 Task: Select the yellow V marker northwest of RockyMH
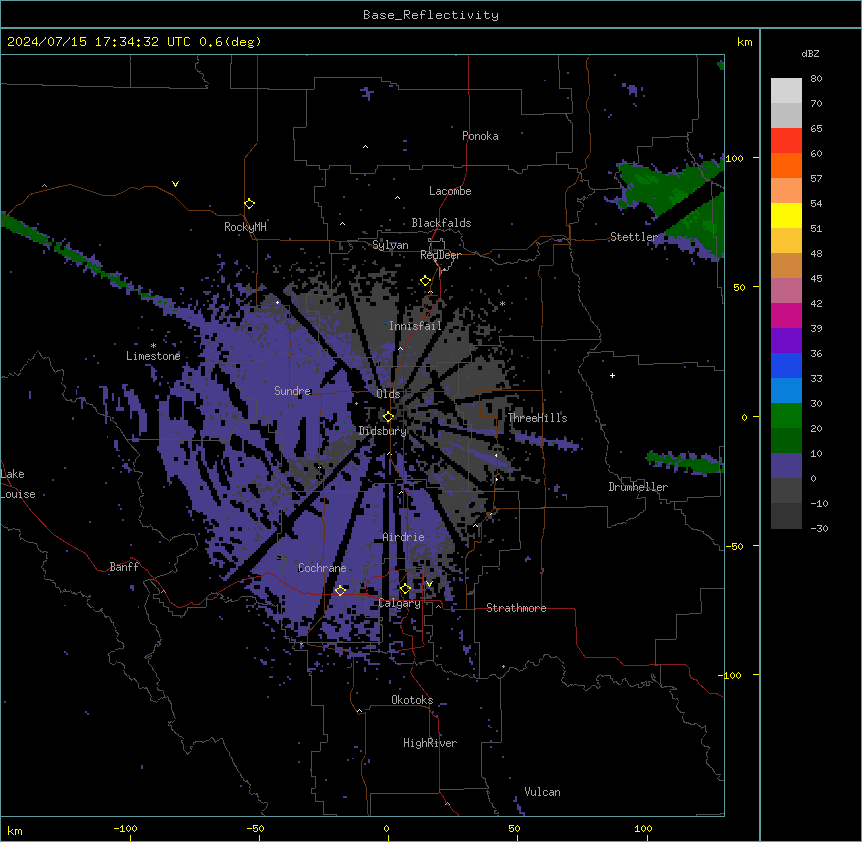[x=175, y=184]
